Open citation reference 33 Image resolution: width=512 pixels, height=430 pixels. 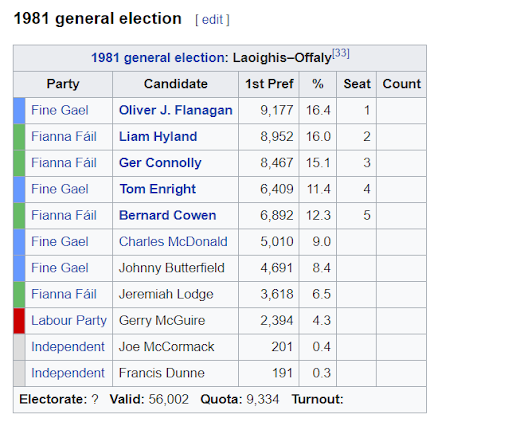pyautogui.click(x=340, y=53)
